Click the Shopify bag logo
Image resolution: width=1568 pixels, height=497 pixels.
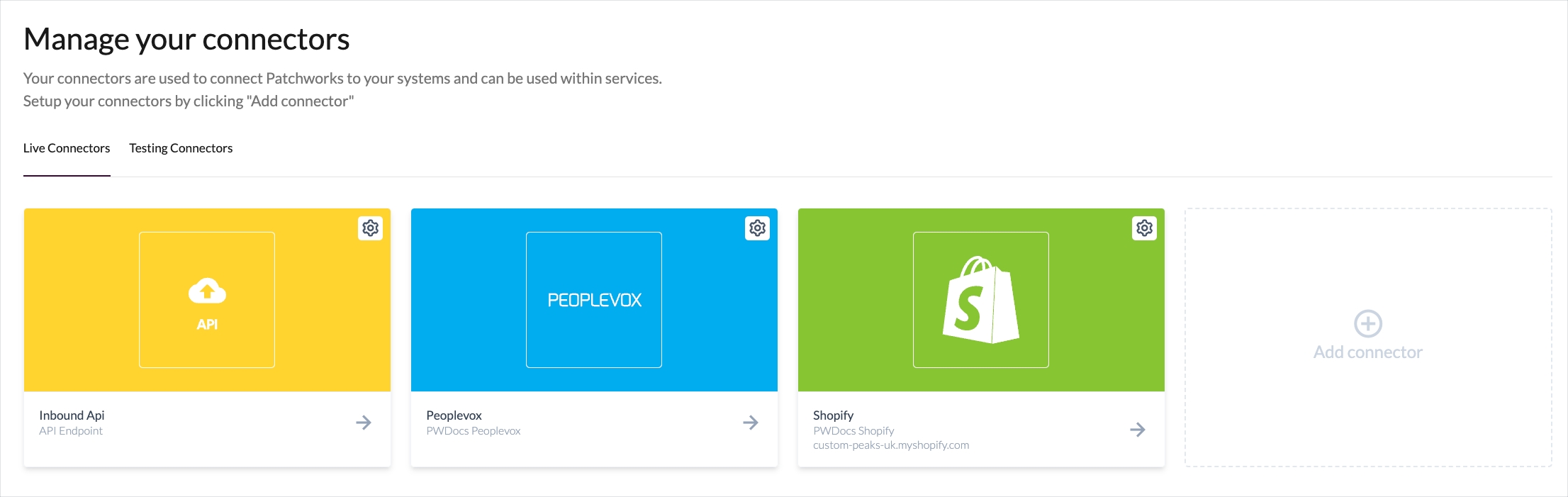click(981, 300)
